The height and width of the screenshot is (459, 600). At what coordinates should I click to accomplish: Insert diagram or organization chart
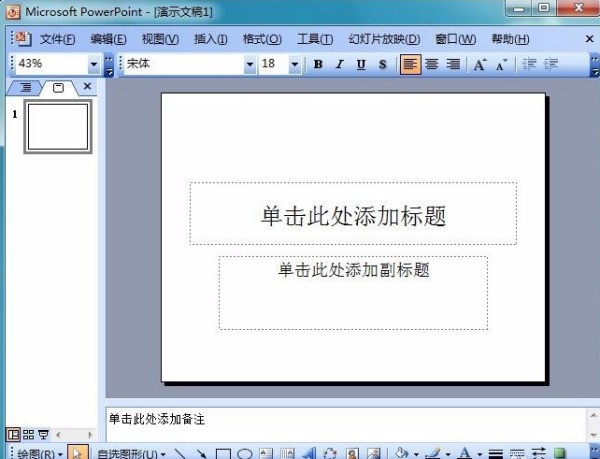[330, 454]
